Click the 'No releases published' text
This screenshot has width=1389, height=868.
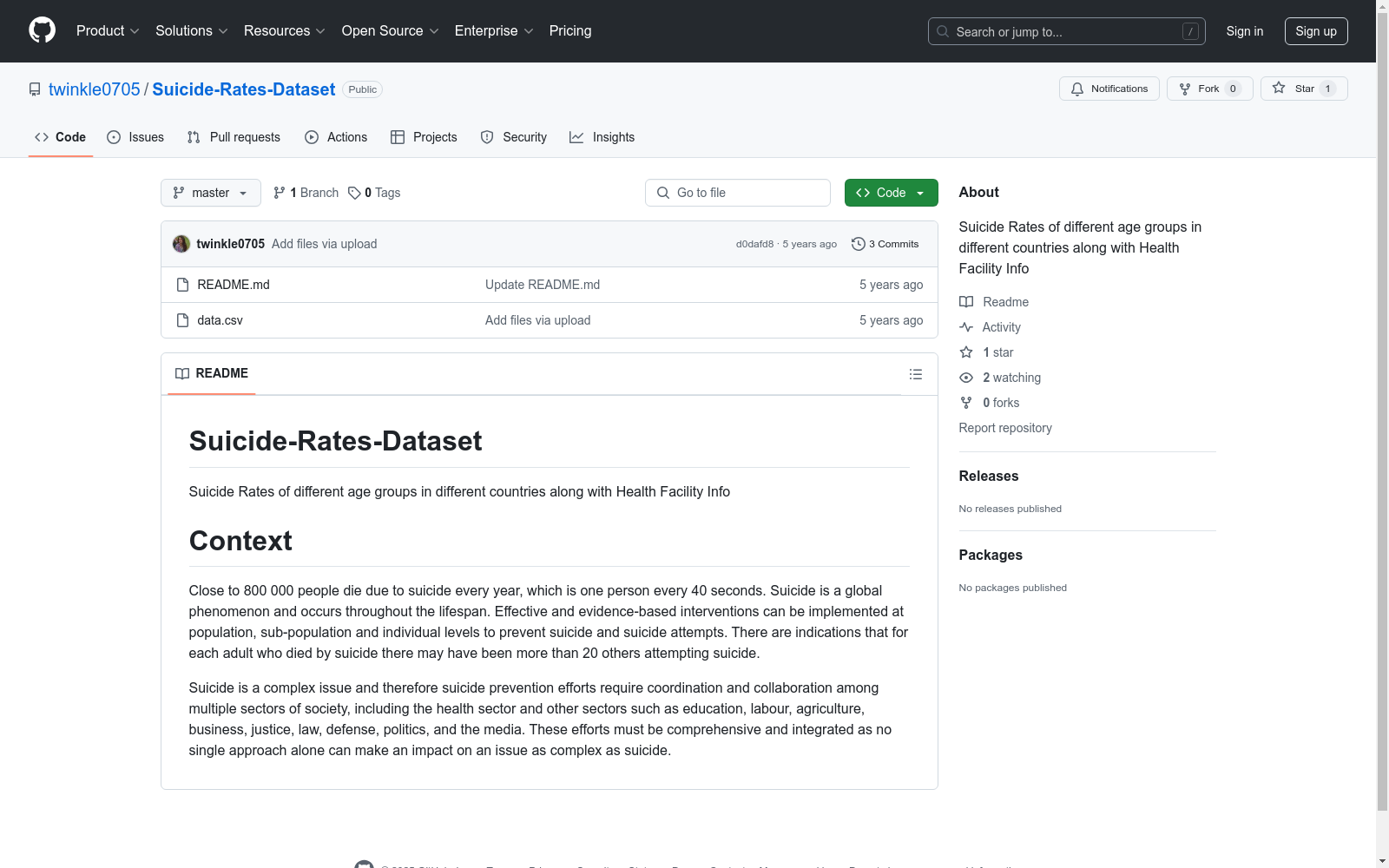(1010, 509)
